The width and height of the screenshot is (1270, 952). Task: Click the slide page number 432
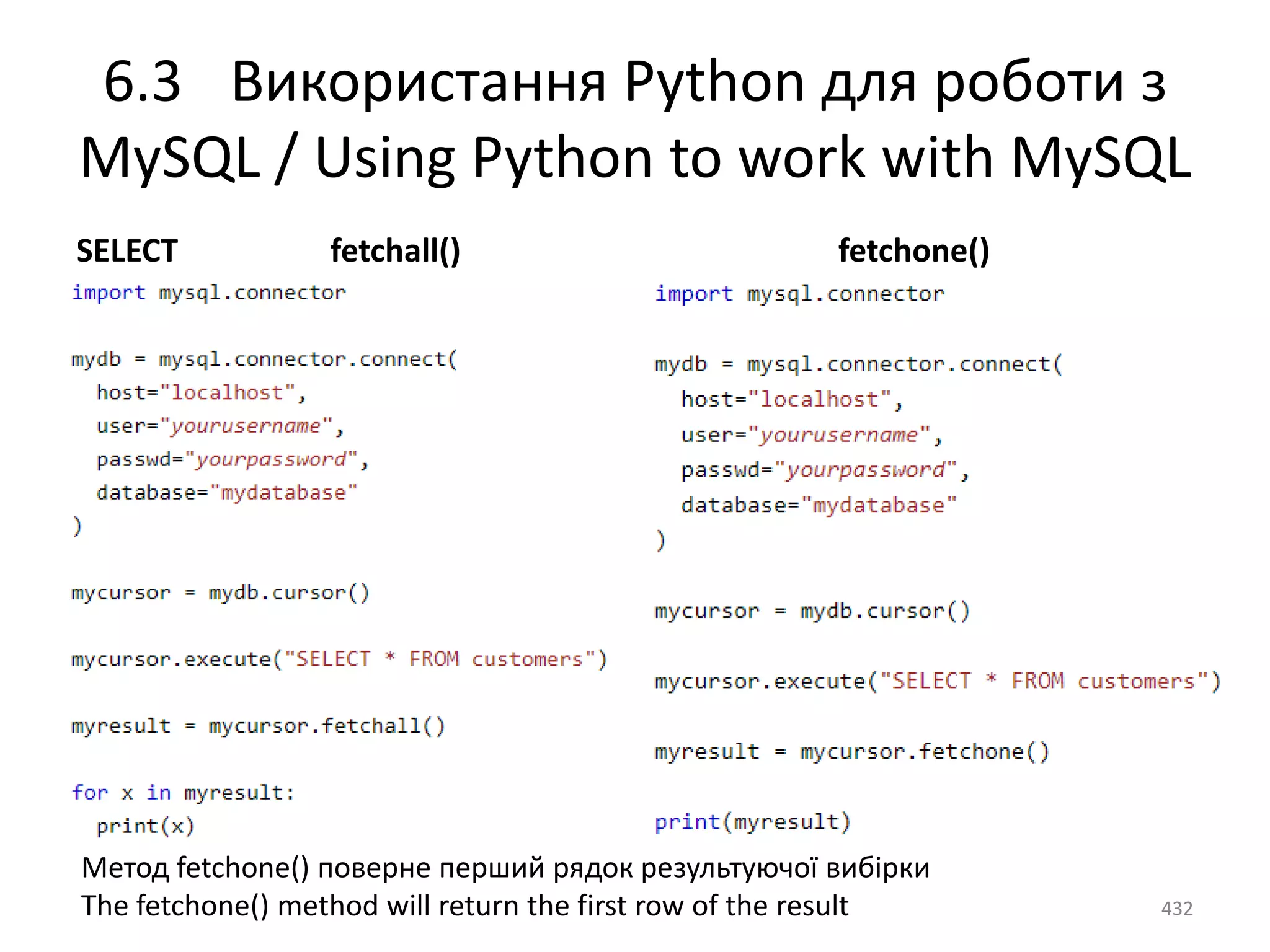(1177, 909)
